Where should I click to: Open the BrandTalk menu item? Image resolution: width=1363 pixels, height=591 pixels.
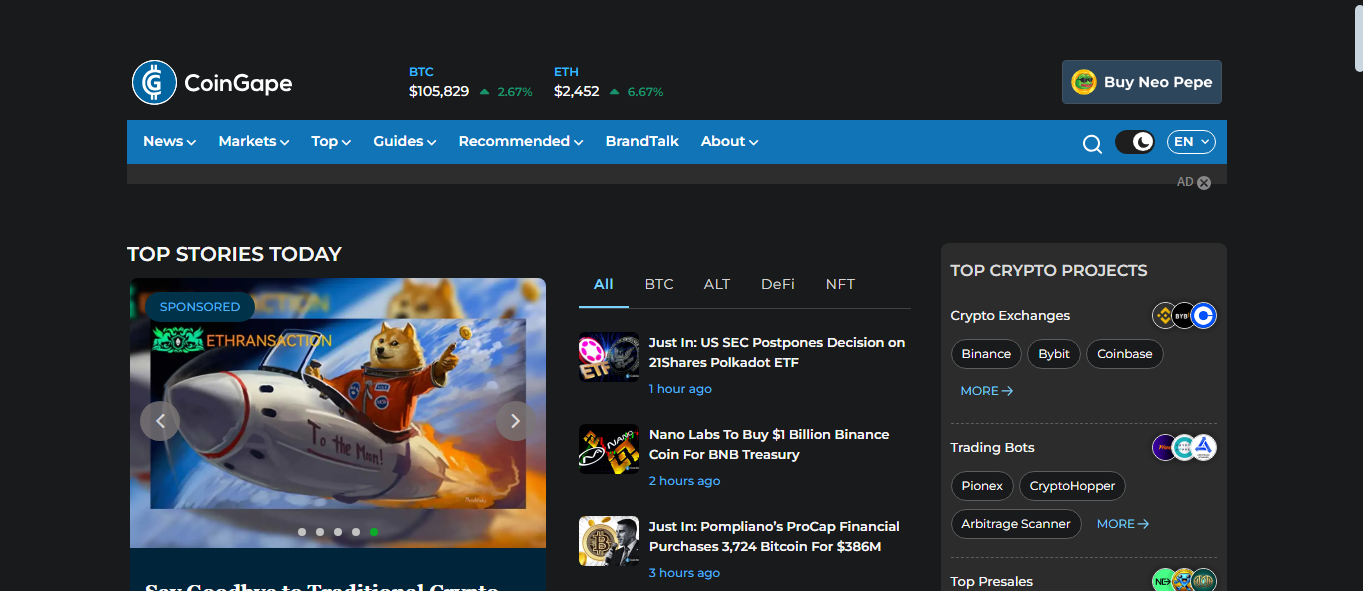pos(642,142)
